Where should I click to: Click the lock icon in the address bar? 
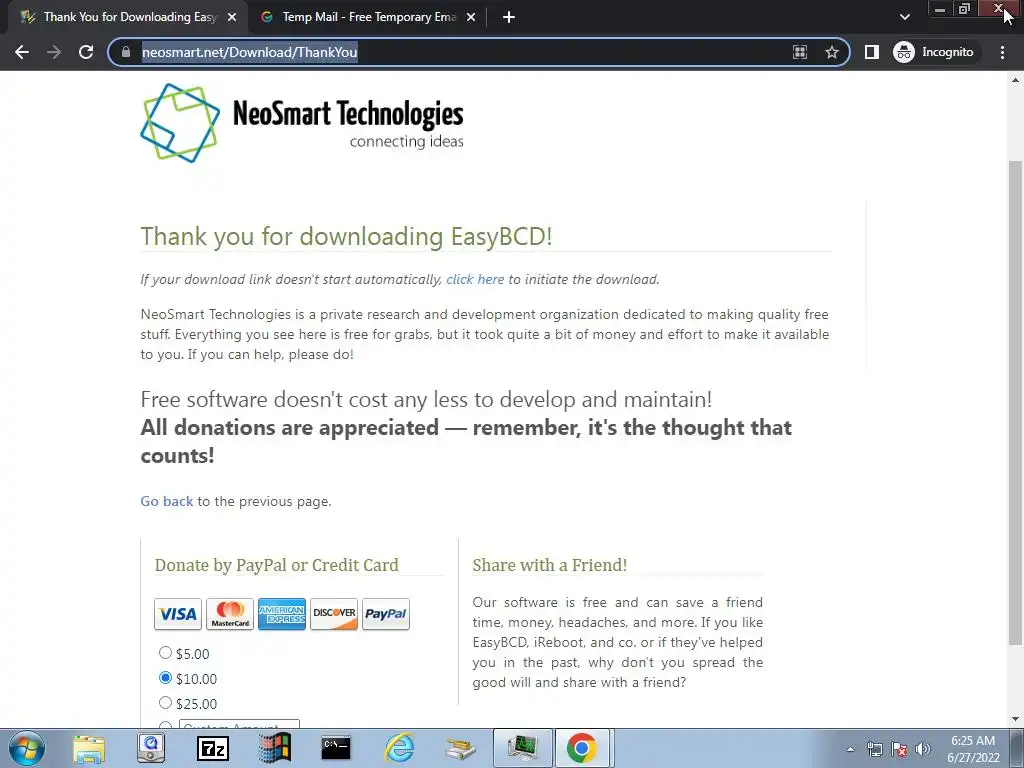(126, 52)
